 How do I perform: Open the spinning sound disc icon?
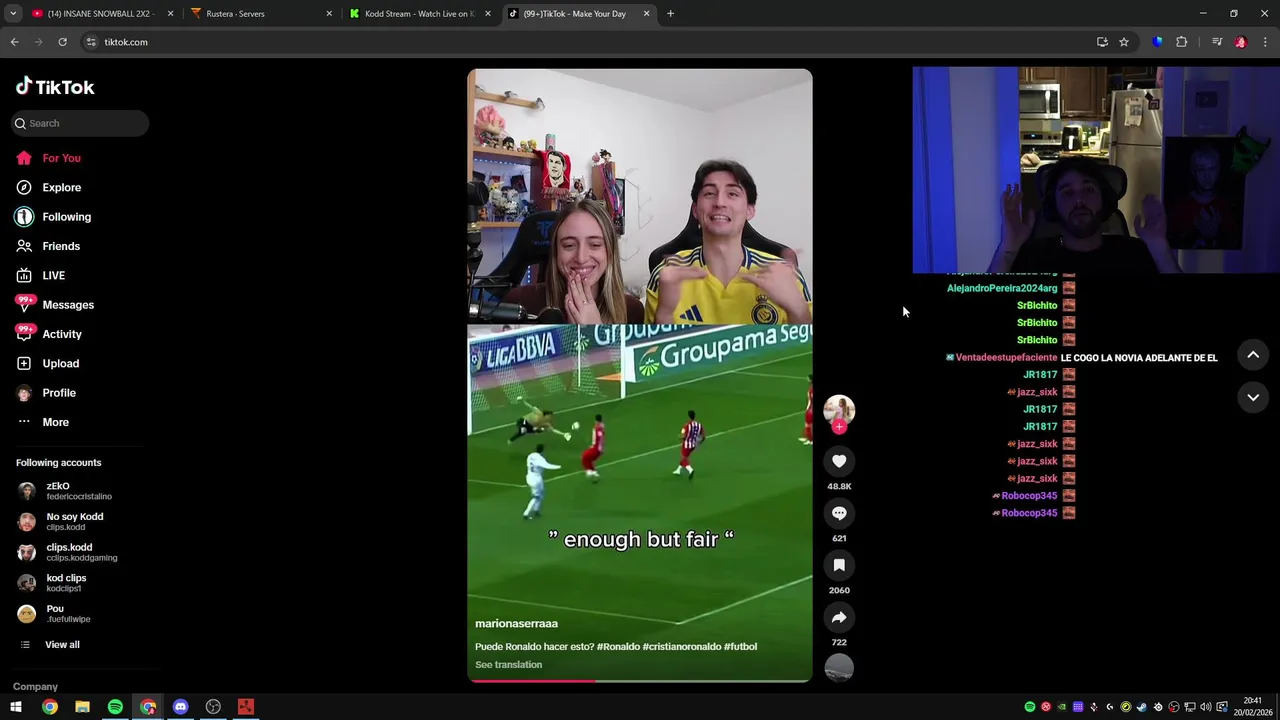[839, 668]
